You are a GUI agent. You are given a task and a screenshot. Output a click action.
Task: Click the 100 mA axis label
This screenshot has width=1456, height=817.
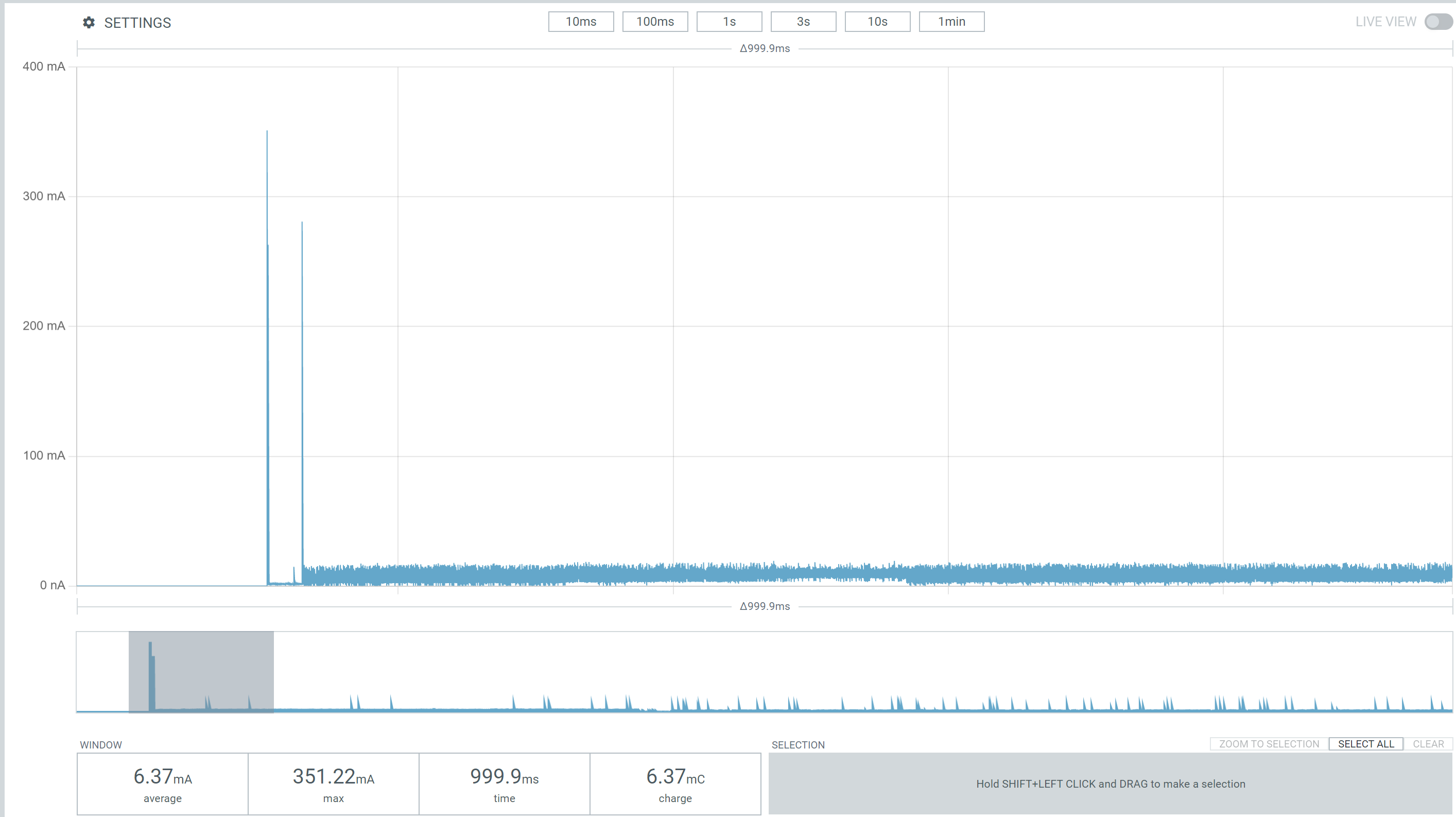click(x=44, y=456)
